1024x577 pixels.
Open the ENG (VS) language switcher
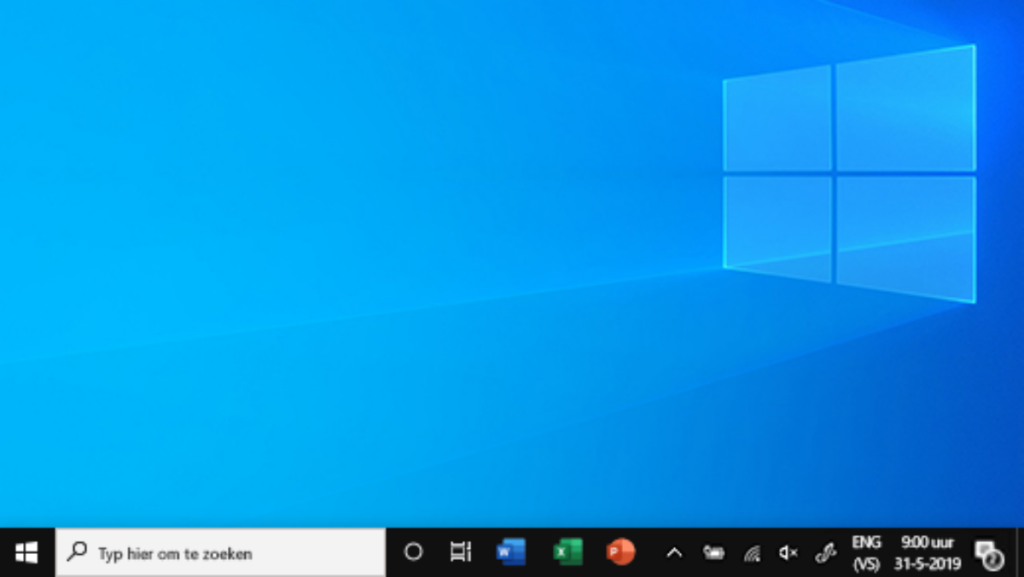click(x=866, y=551)
